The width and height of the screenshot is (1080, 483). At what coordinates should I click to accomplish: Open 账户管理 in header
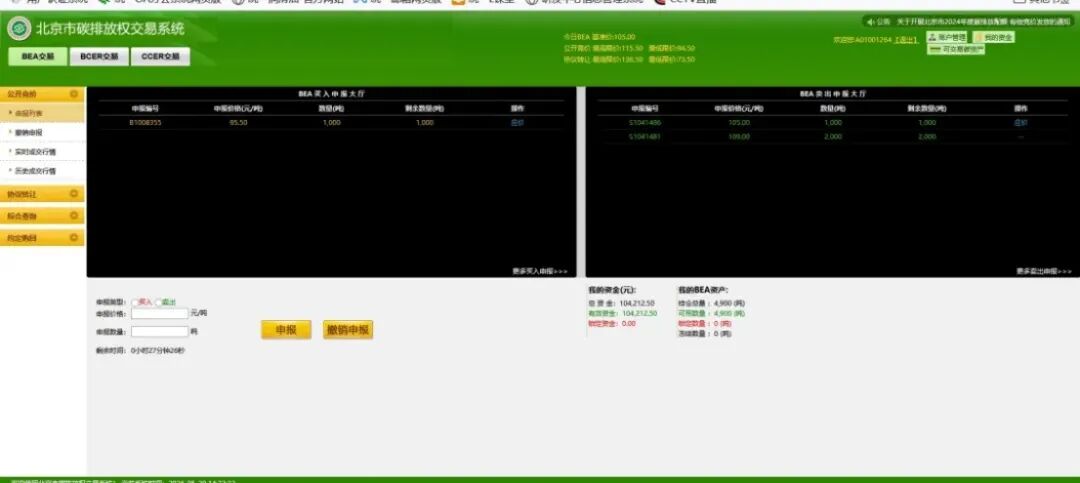coord(948,37)
